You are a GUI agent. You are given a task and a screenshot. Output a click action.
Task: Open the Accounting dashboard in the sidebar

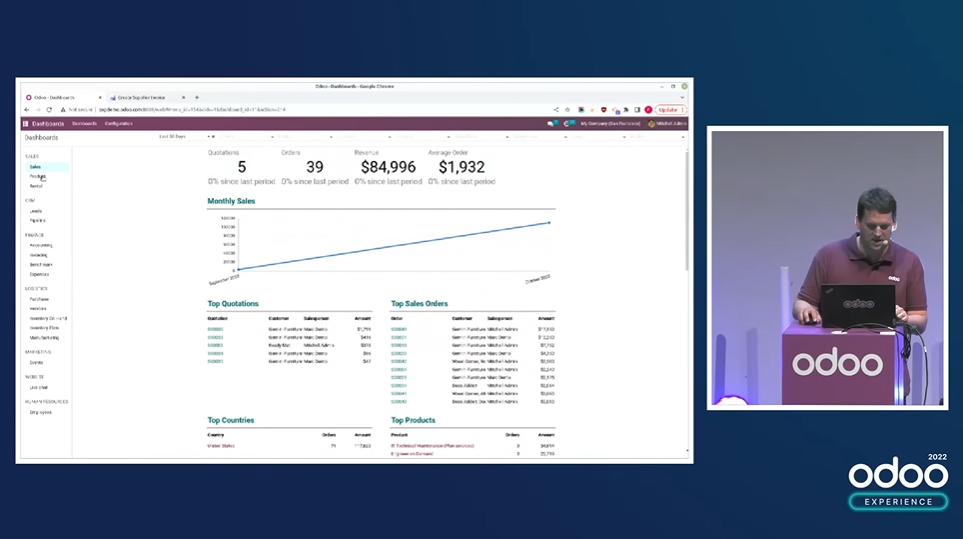41,245
